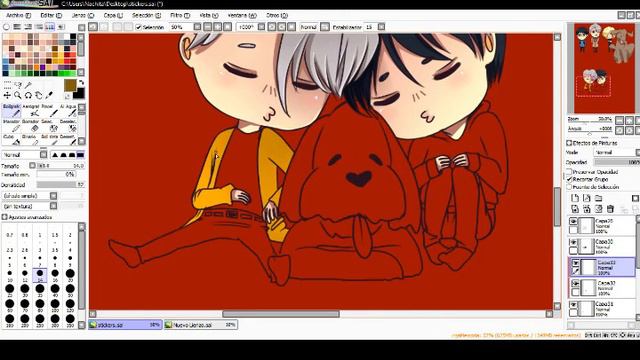Open the sin textura brush texture dropdown
This screenshot has width=640, height=360.
coord(53,206)
